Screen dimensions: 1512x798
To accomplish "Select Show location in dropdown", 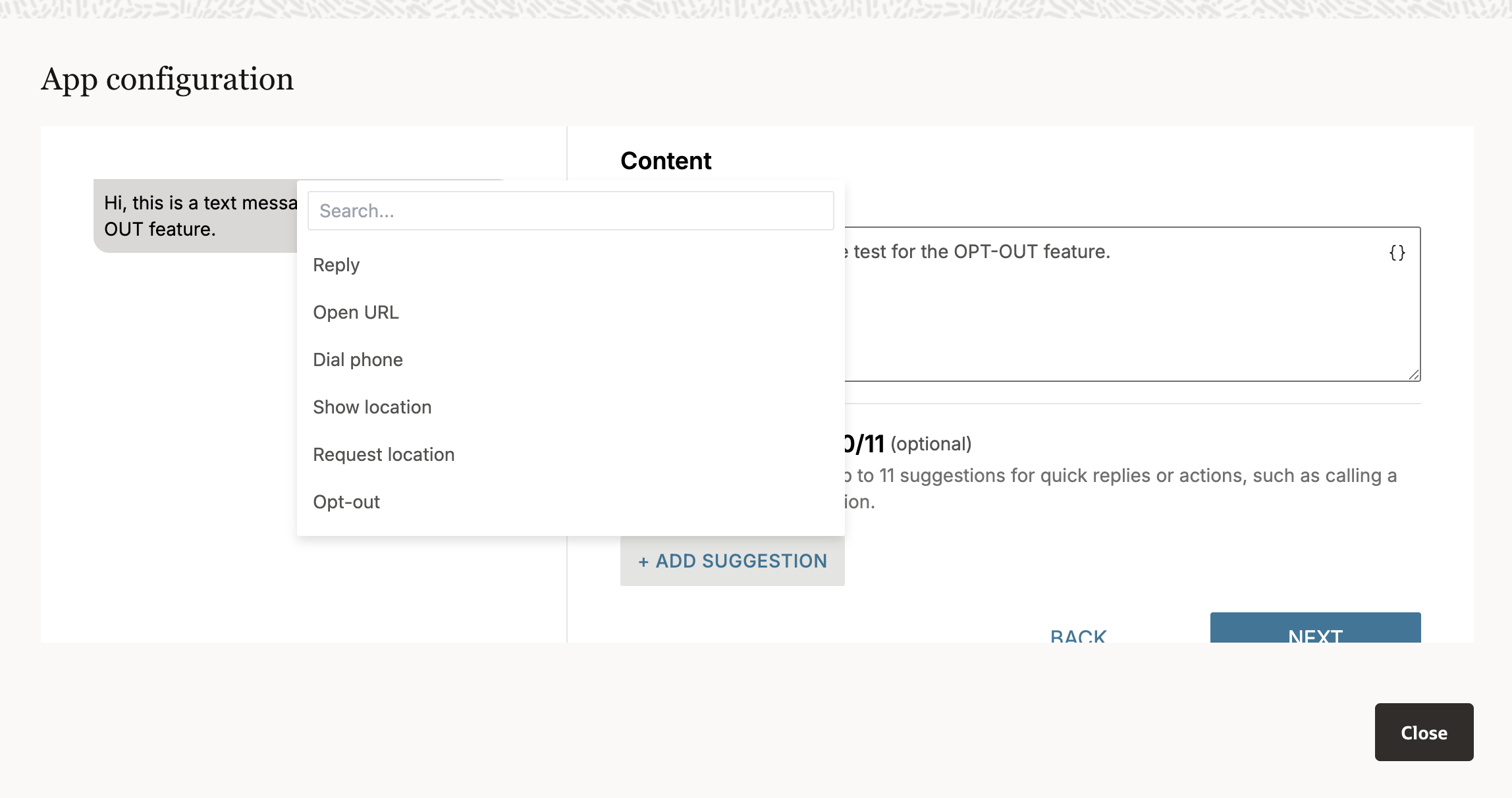I will pos(372,407).
